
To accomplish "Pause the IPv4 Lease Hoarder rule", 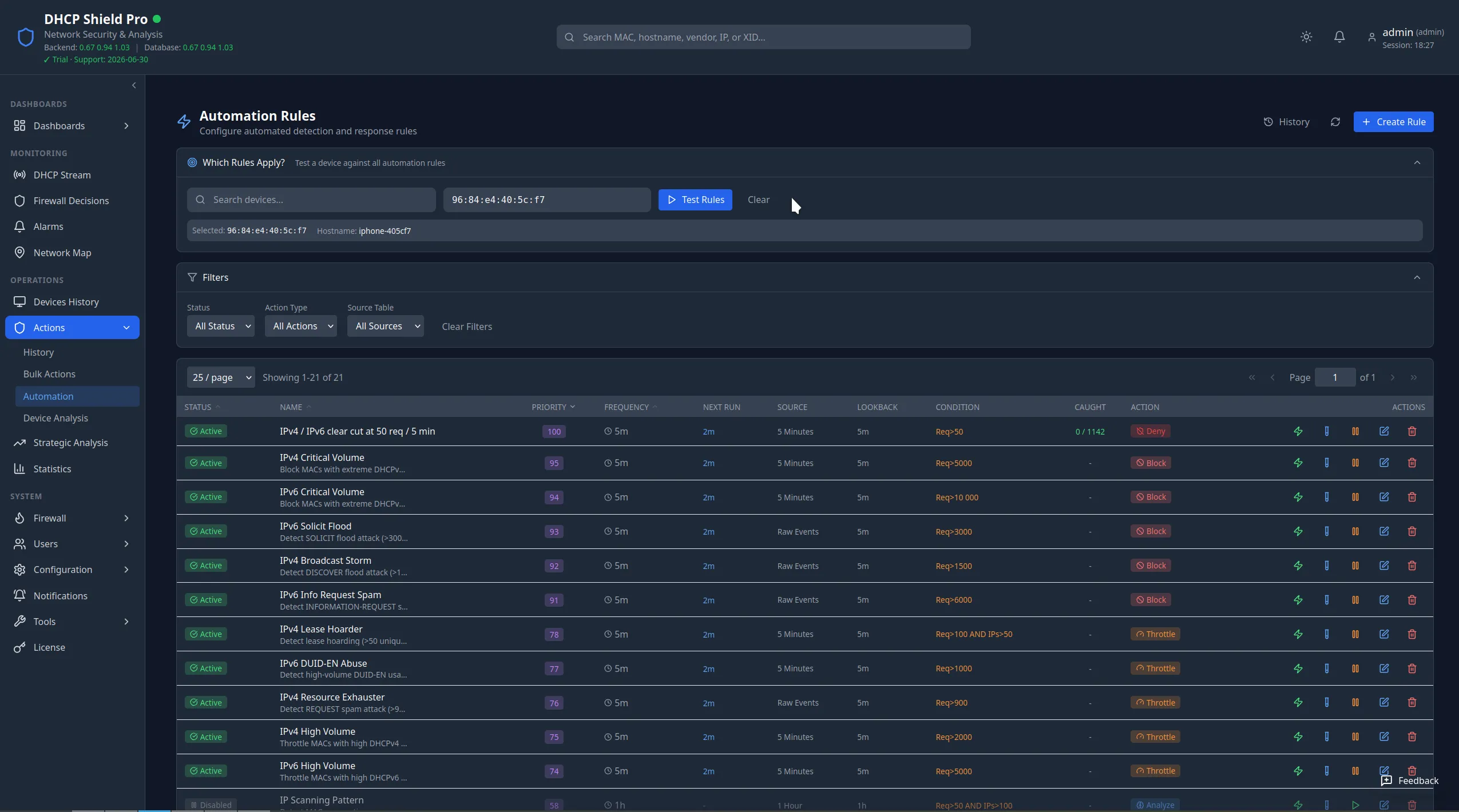I will (x=1355, y=634).
